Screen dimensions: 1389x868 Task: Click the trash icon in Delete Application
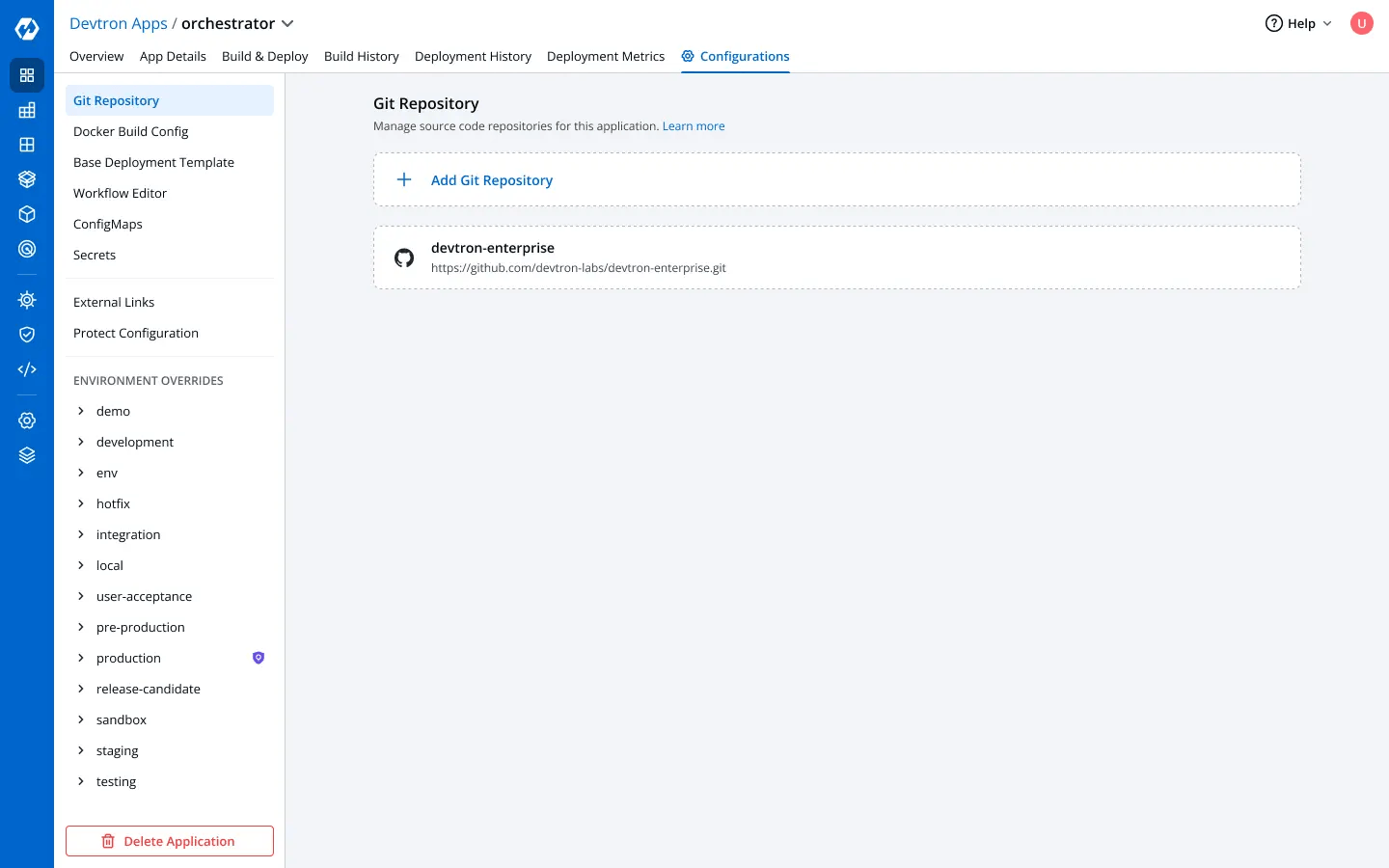108,841
